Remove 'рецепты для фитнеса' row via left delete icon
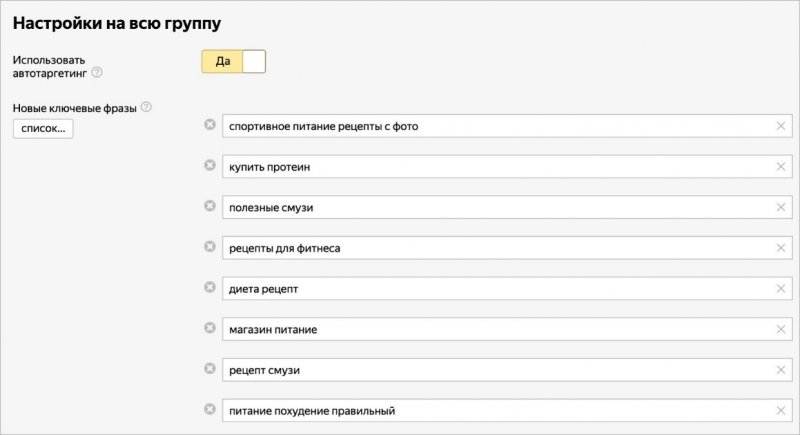Screen dimensions: 800x435 point(210,246)
